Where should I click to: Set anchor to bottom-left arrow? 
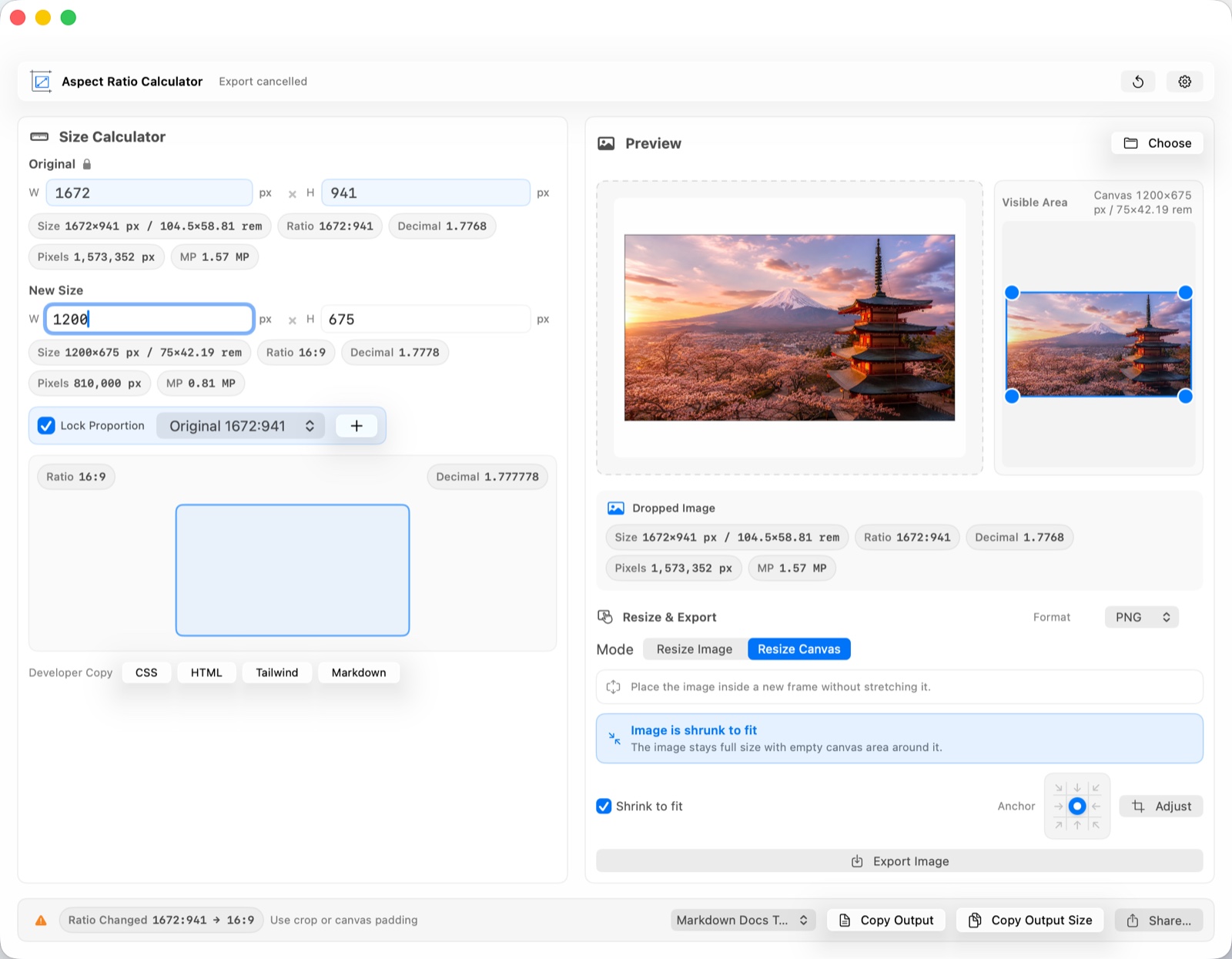1059,825
